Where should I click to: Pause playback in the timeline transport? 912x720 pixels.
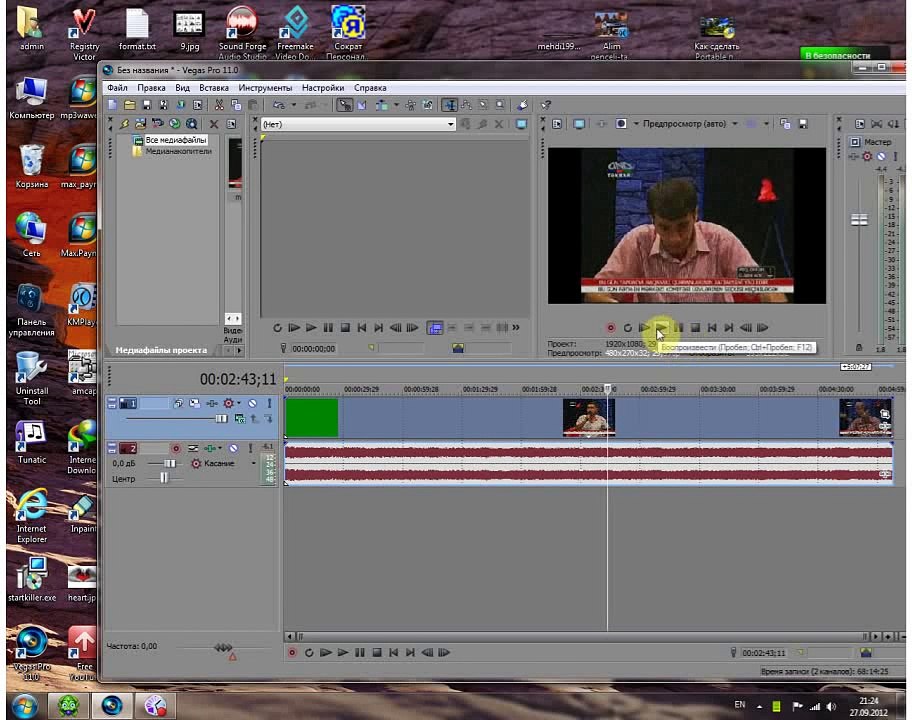click(x=360, y=653)
